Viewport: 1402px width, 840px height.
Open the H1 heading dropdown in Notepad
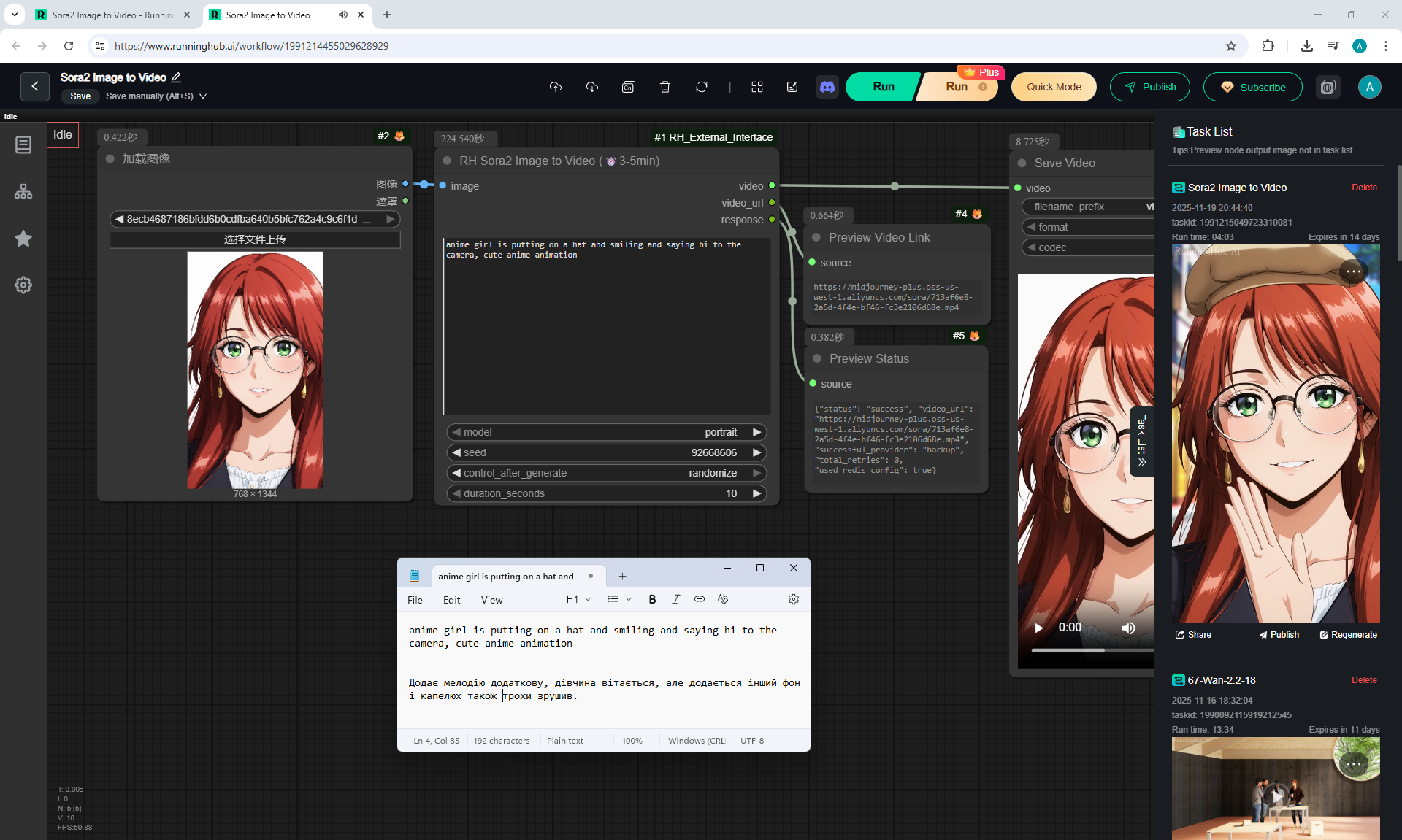point(578,599)
